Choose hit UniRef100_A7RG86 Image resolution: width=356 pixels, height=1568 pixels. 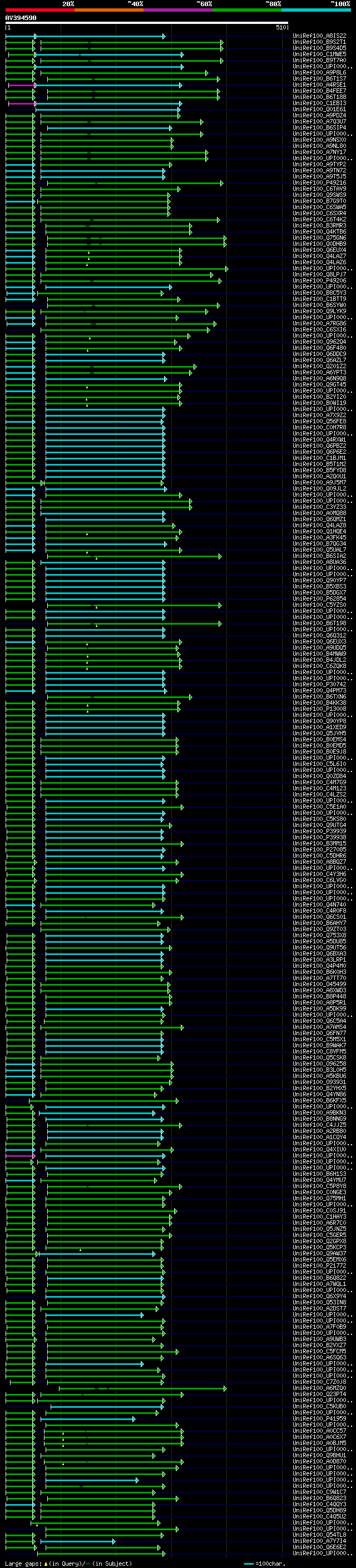pos(319,323)
